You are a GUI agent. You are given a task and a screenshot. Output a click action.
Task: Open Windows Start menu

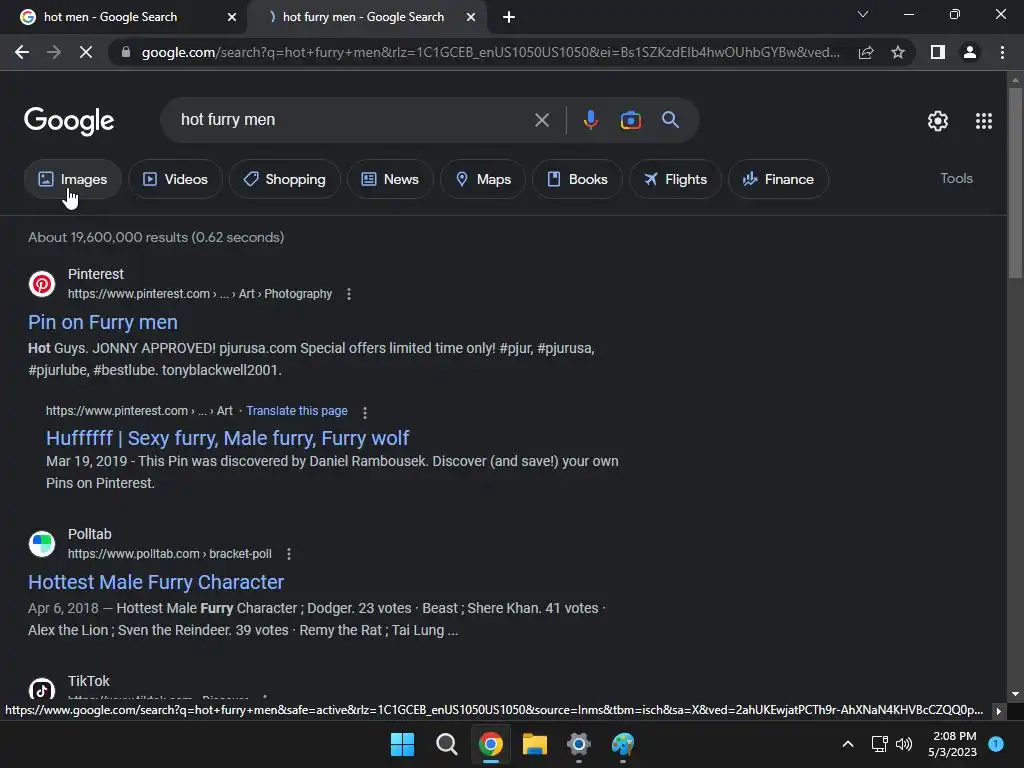point(402,744)
